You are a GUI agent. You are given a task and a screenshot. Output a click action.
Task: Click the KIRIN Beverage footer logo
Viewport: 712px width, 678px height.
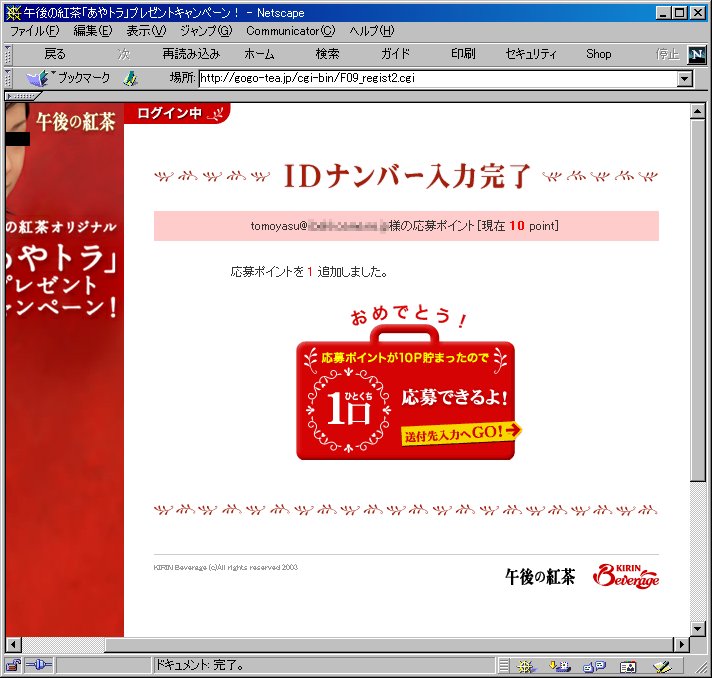coord(626,576)
